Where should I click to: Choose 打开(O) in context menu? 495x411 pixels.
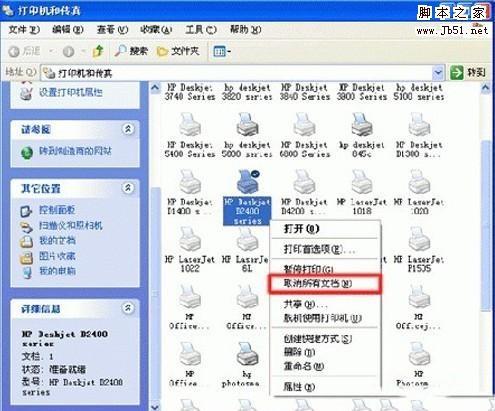click(x=325, y=229)
